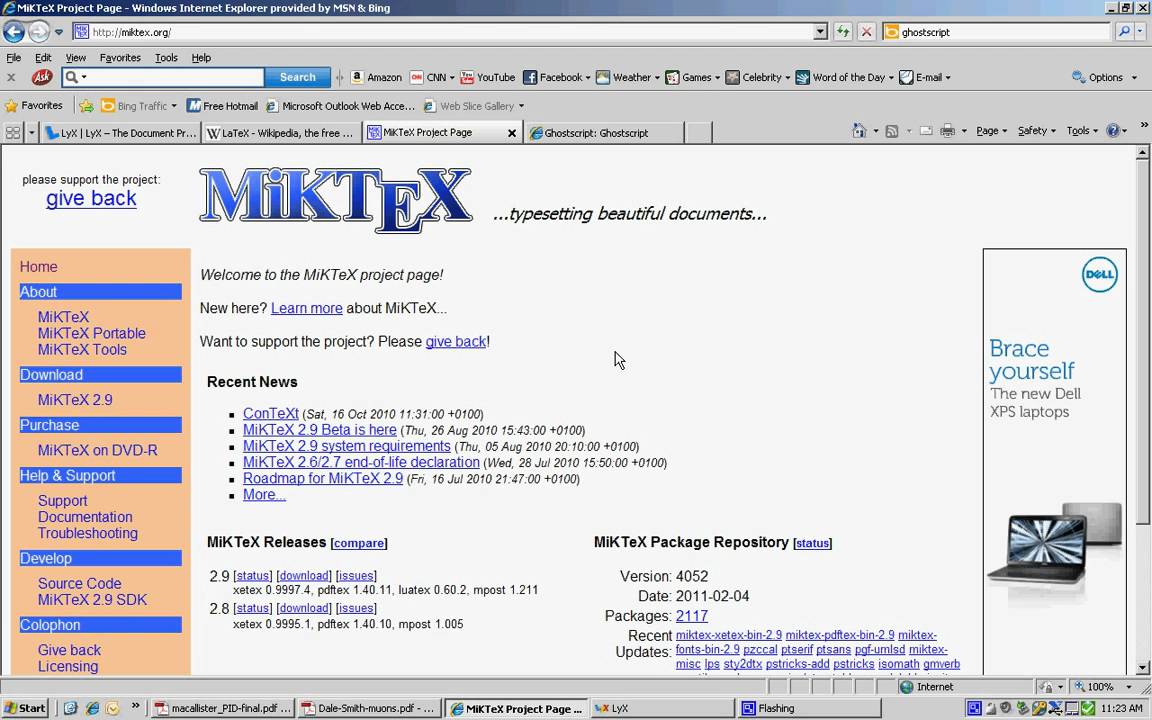The width and height of the screenshot is (1152, 720).
Task: Open the Edit menu
Action: [x=43, y=57]
